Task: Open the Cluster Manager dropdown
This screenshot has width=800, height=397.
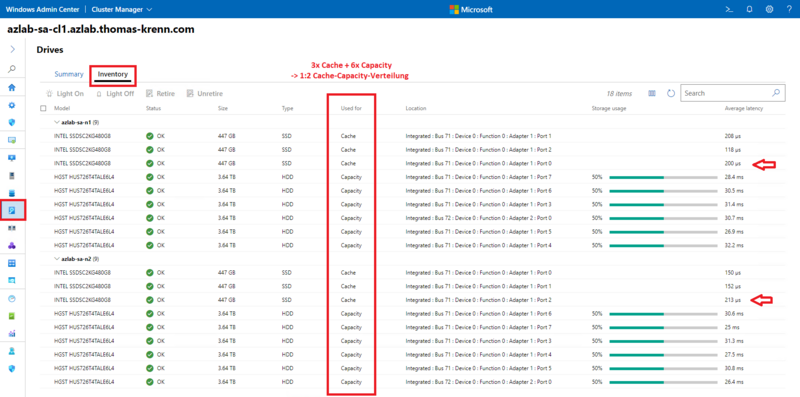Action: [121, 9]
